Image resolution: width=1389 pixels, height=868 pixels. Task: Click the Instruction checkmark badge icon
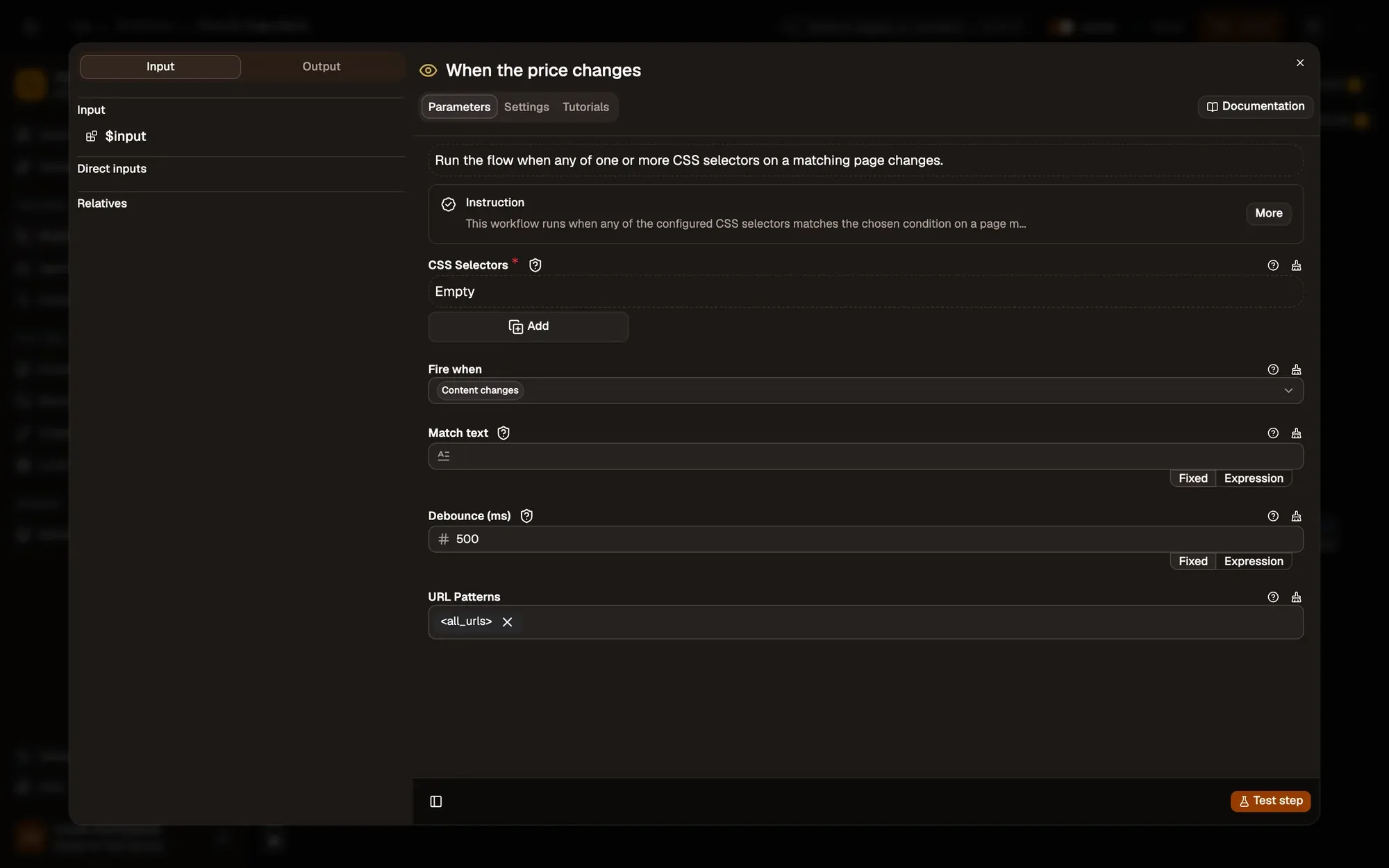click(x=449, y=204)
